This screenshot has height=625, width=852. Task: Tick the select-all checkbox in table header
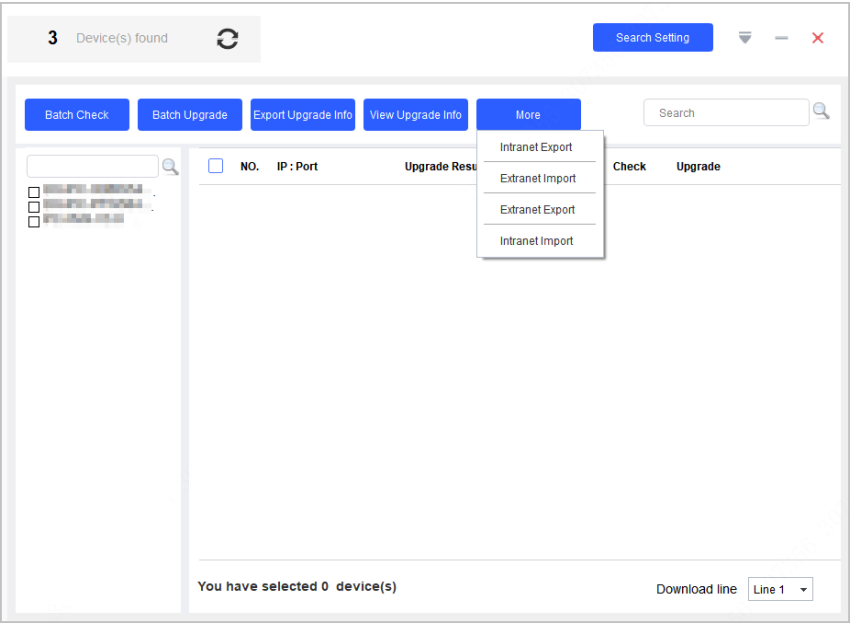pos(216,166)
